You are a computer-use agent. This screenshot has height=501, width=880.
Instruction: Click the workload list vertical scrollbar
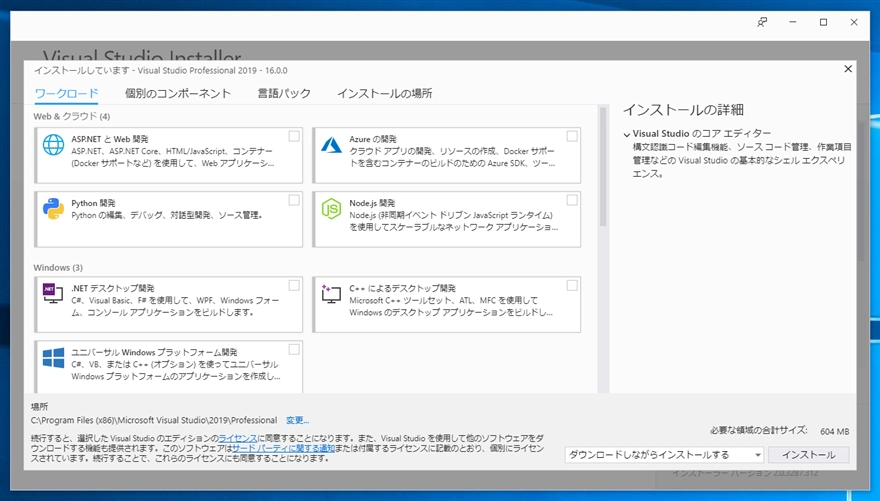point(603,167)
